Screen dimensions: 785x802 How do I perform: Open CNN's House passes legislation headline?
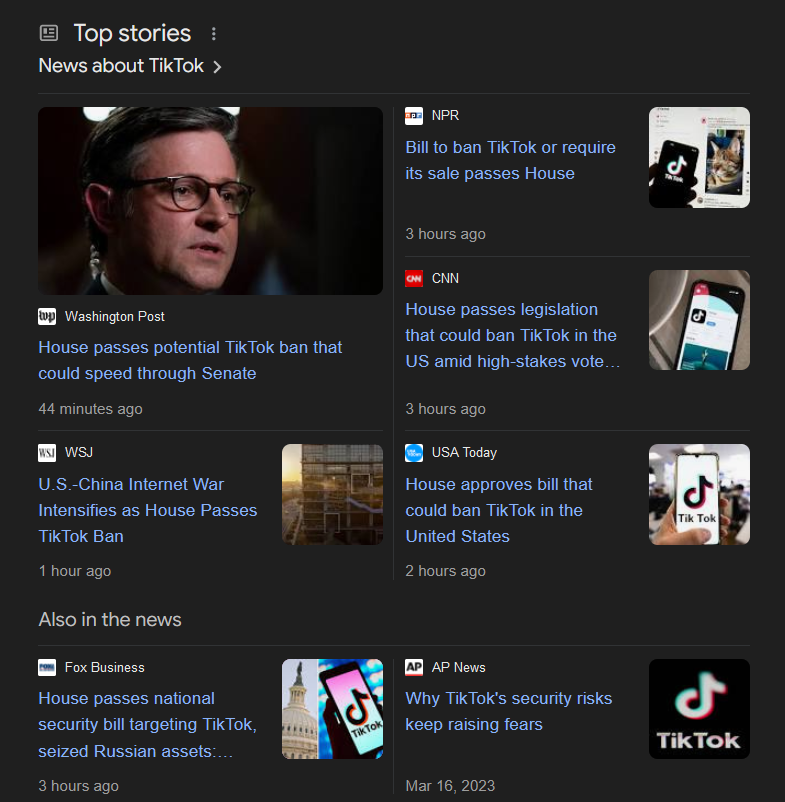coord(512,336)
